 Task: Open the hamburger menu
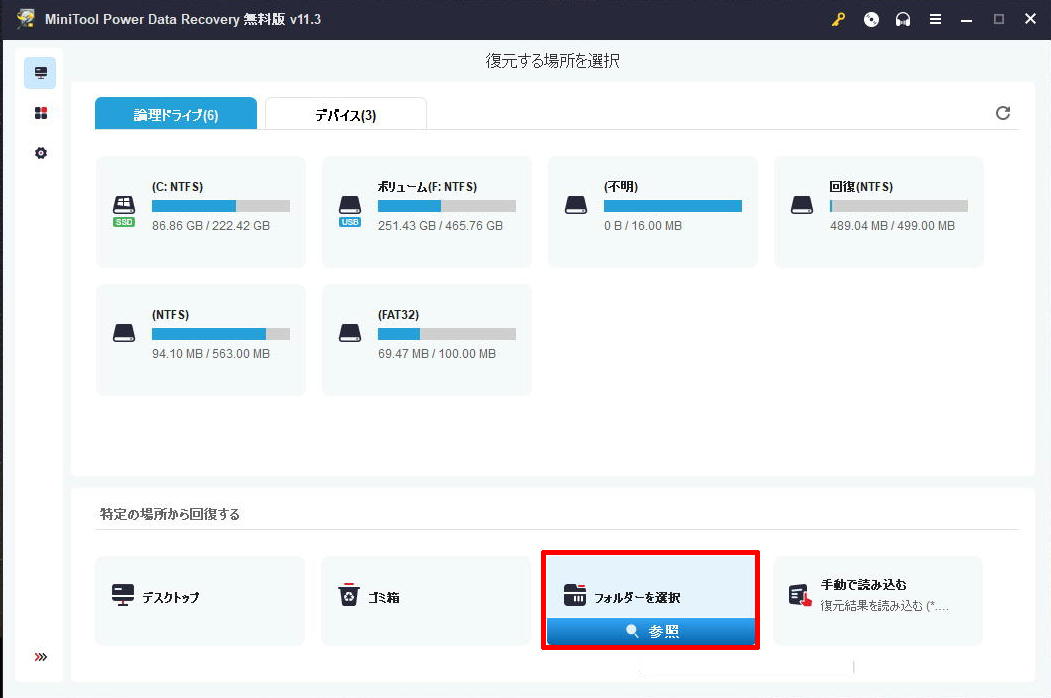point(935,18)
